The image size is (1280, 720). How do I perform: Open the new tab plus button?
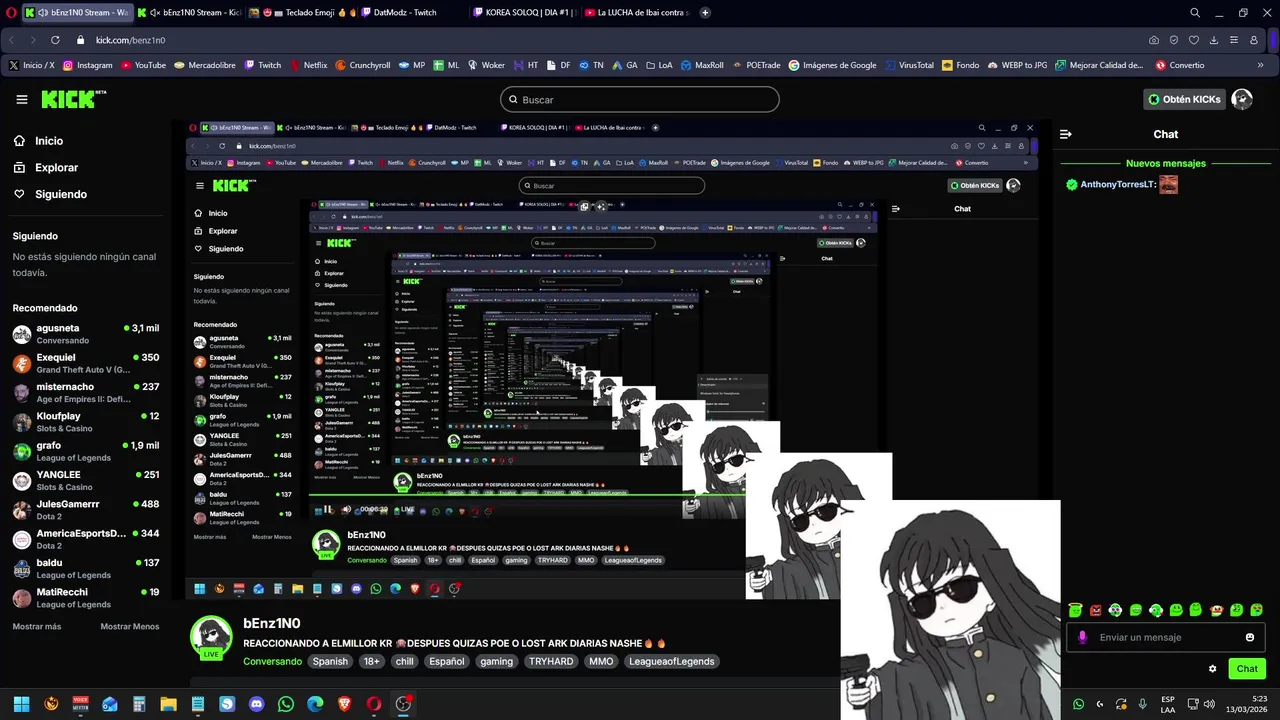[x=705, y=13]
